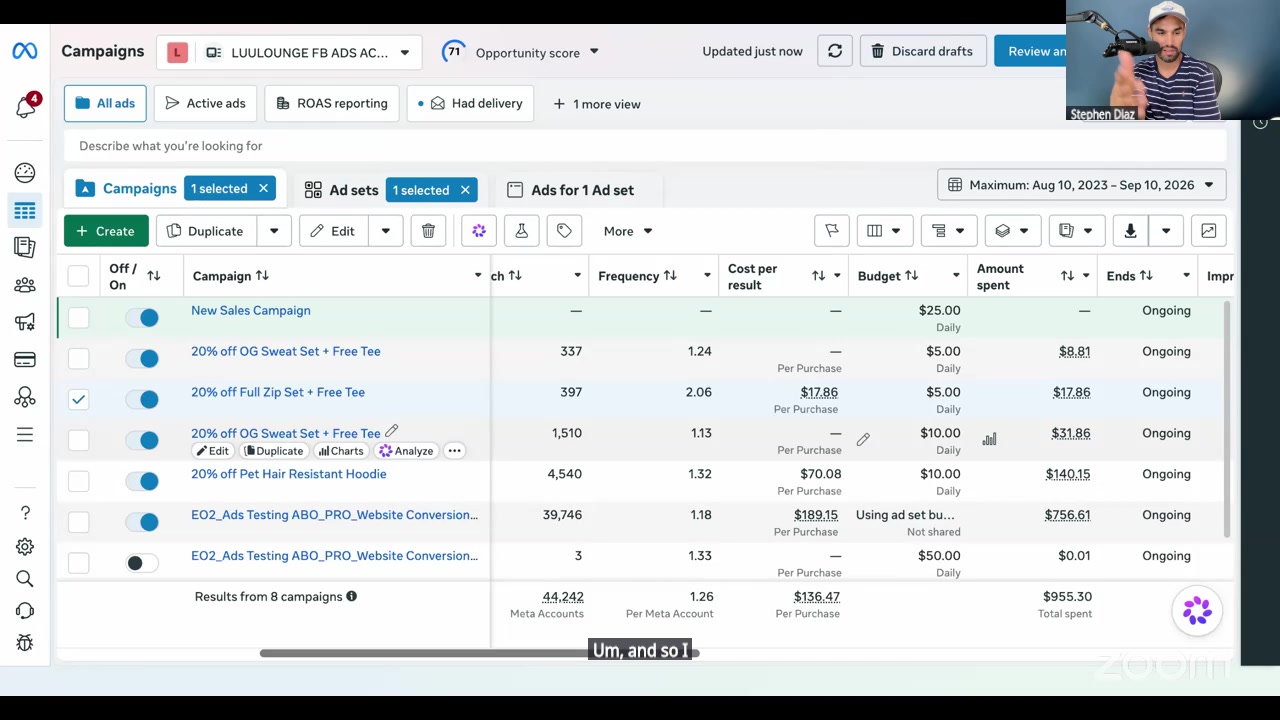
Task: Expand the date range Maximum dropdown
Action: [1081, 185]
